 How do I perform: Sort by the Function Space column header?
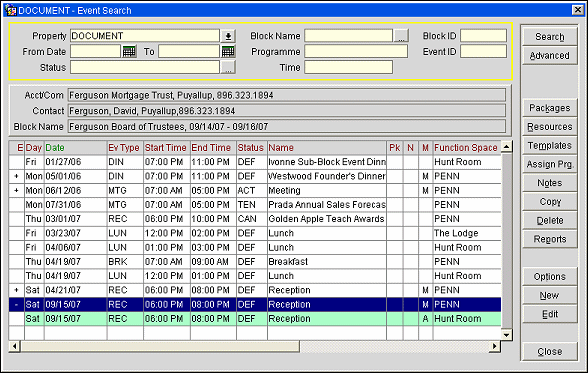466,148
